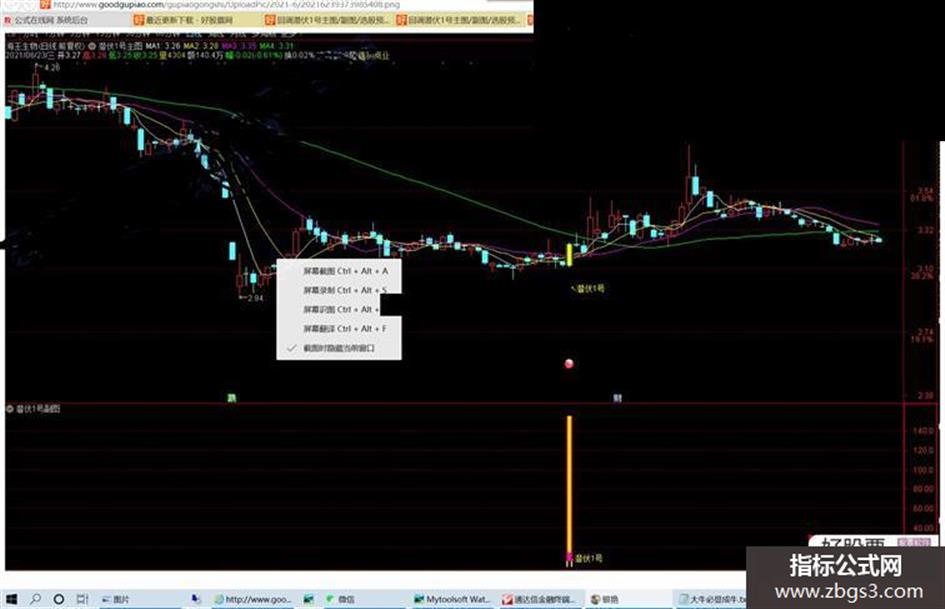Click the 潜伏1号副图 sub-chart title
The height and width of the screenshot is (609, 945).
point(37,409)
